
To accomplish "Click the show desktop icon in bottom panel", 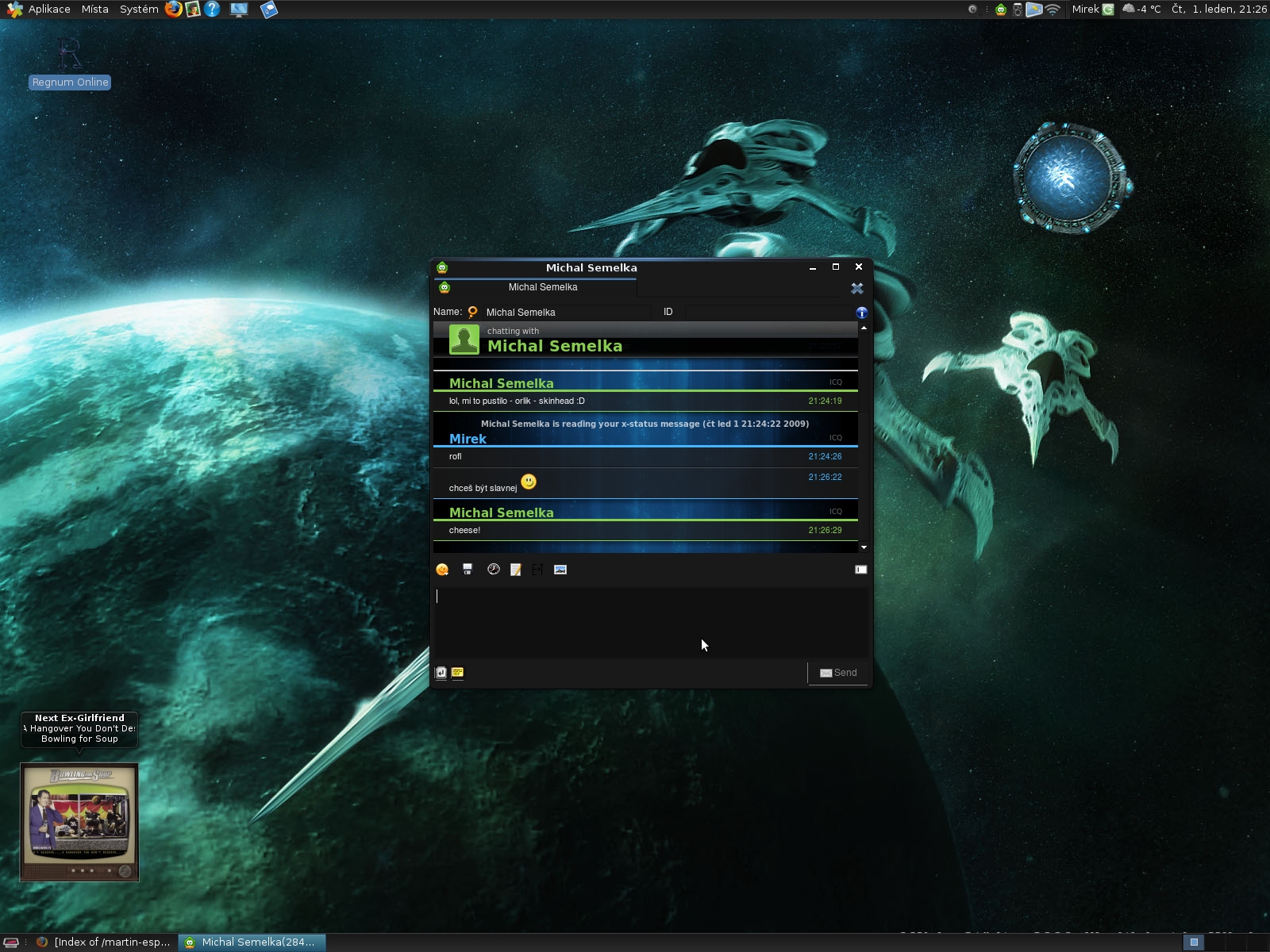I will (x=12, y=942).
